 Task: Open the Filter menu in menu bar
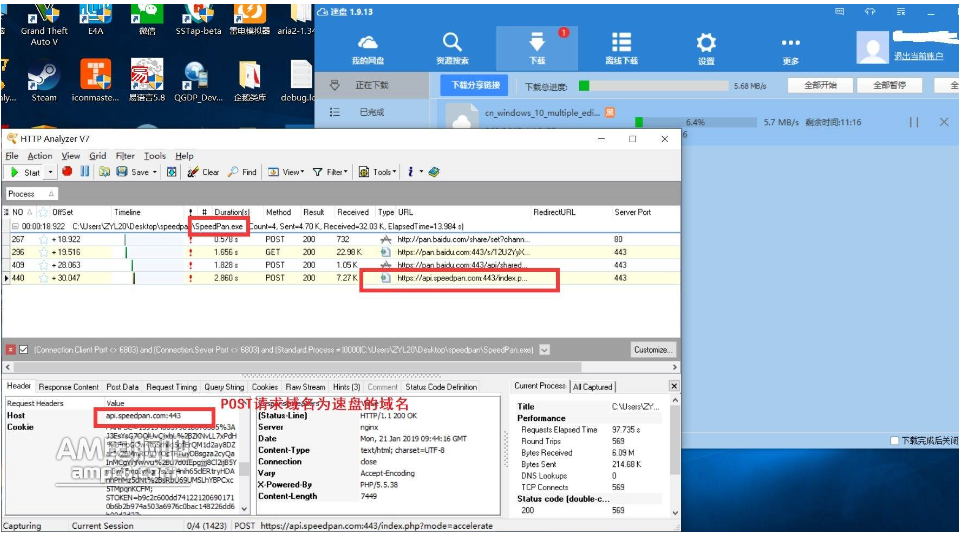[x=125, y=156]
